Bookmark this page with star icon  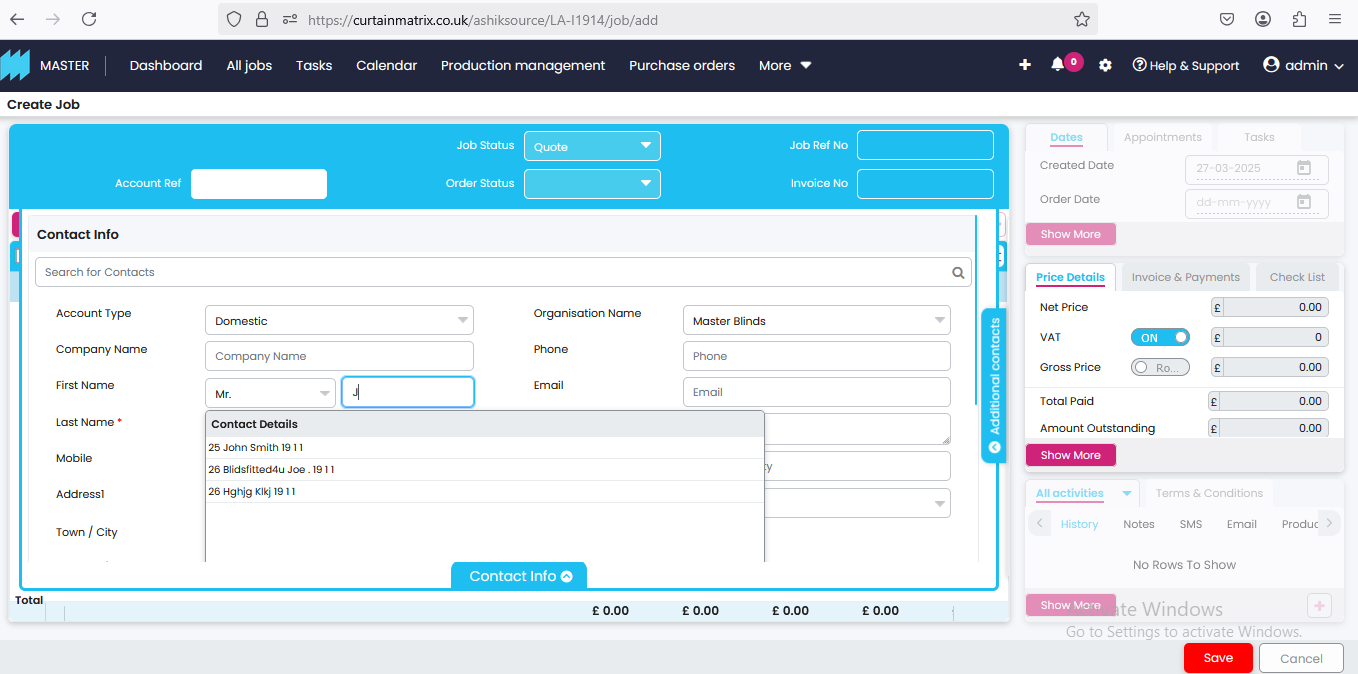point(1081,19)
